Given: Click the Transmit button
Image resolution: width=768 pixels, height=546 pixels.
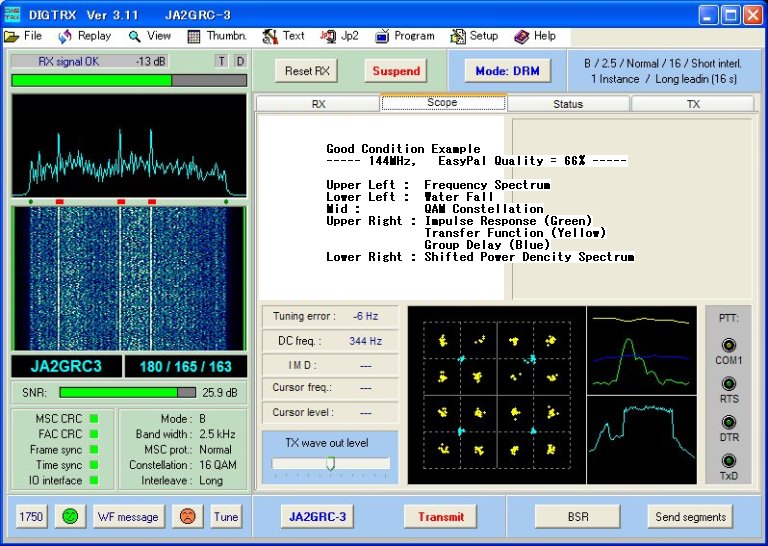Looking at the screenshot, I should click(x=441, y=517).
